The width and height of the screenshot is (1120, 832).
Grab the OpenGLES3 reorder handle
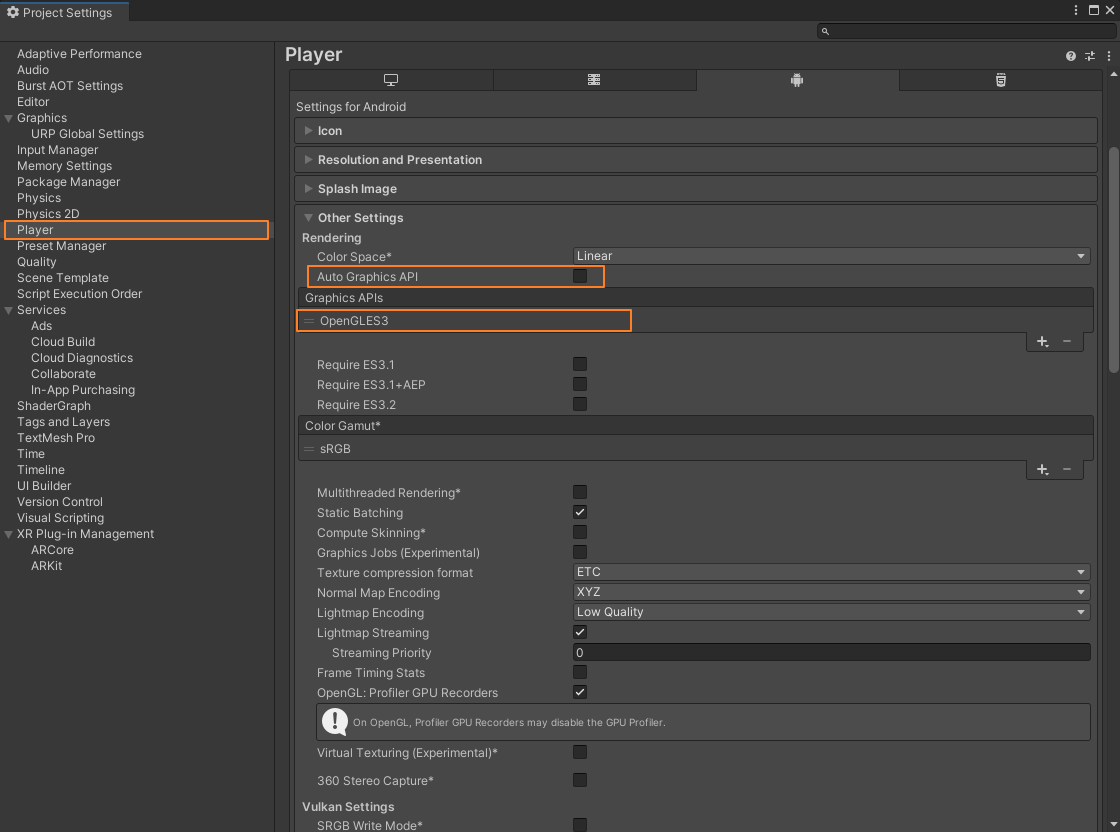pyautogui.click(x=309, y=321)
